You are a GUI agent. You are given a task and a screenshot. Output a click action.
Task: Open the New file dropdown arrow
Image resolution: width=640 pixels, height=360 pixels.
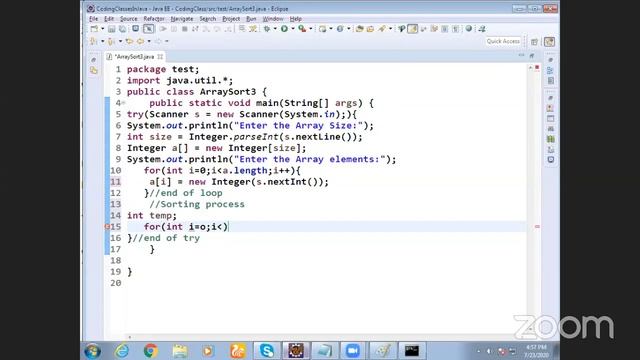coord(102,29)
